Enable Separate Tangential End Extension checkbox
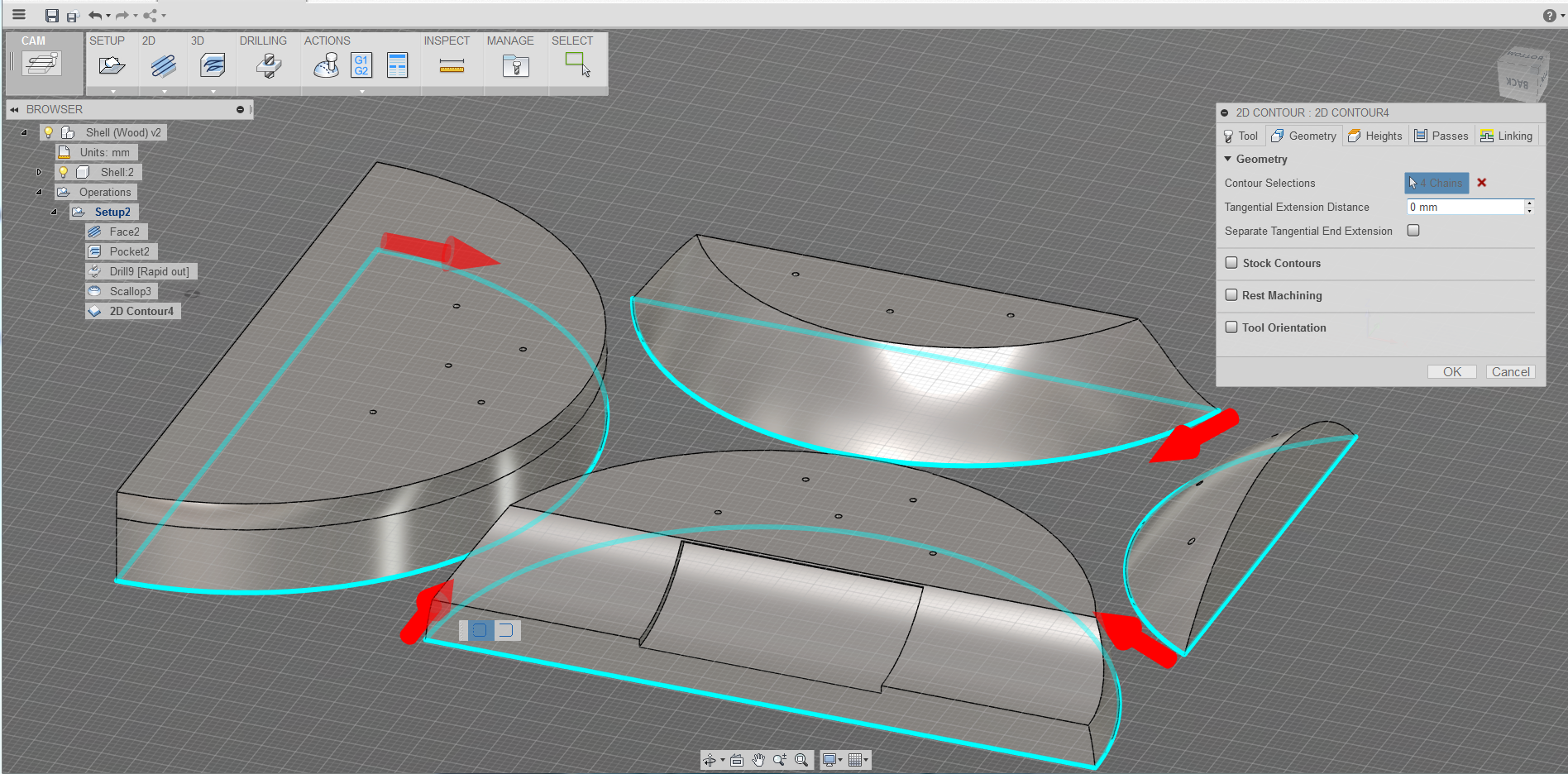The height and width of the screenshot is (774, 1568). coord(1413,231)
